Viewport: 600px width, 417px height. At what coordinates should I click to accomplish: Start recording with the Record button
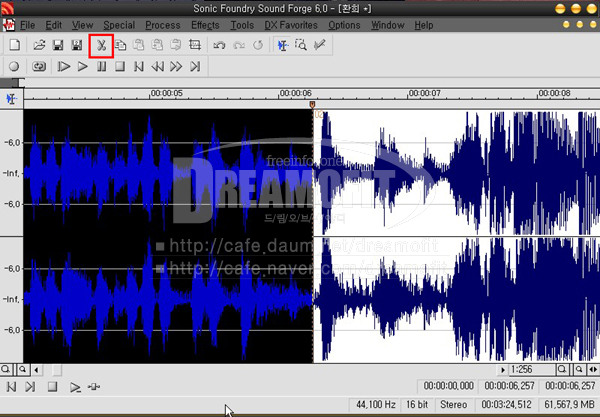click(x=14, y=67)
